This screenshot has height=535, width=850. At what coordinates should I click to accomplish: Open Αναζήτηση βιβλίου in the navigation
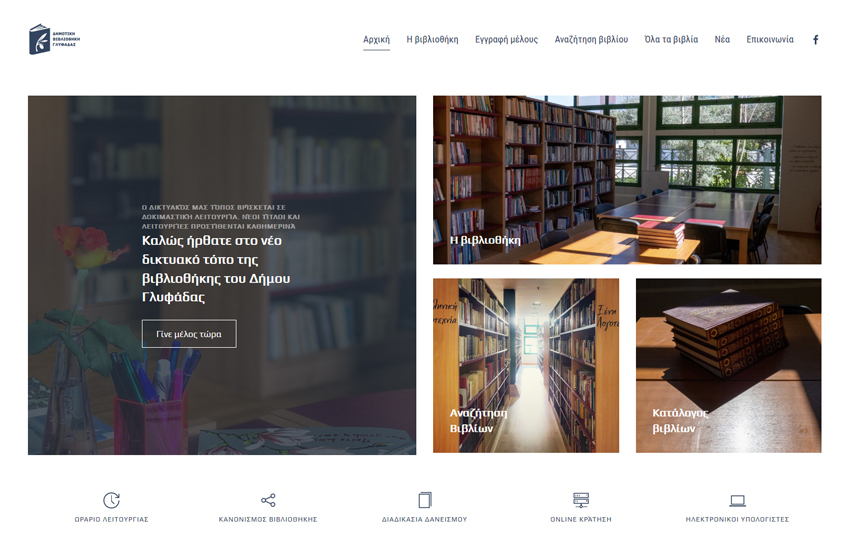[591, 40]
